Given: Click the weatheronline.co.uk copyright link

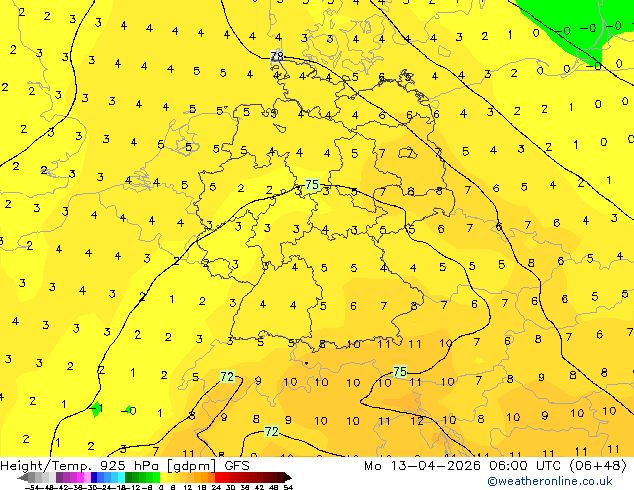Looking at the screenshot, I should [x=550, y=481].
